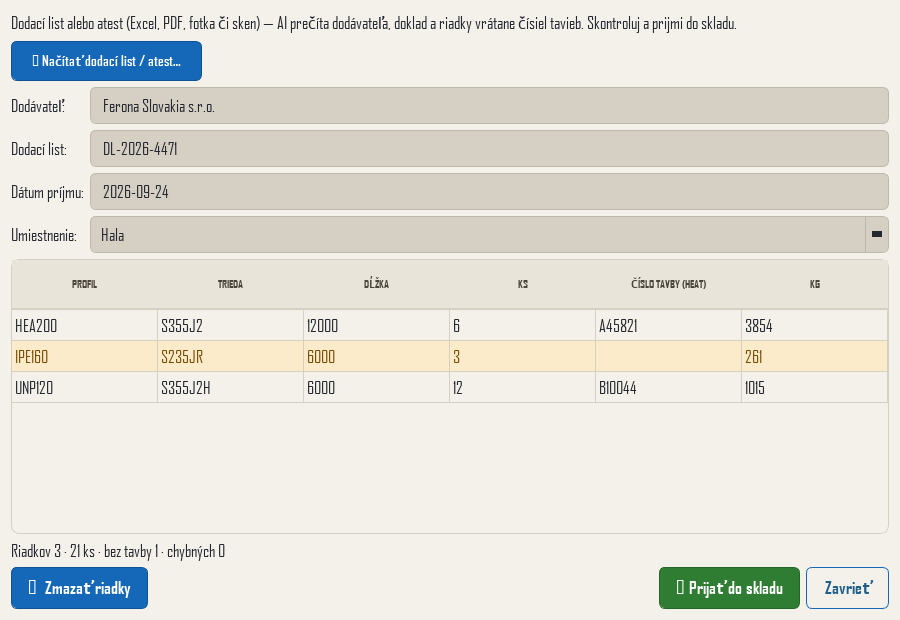Select the UNP120 profile cell
900x620 pixels.
coord(84,388)
